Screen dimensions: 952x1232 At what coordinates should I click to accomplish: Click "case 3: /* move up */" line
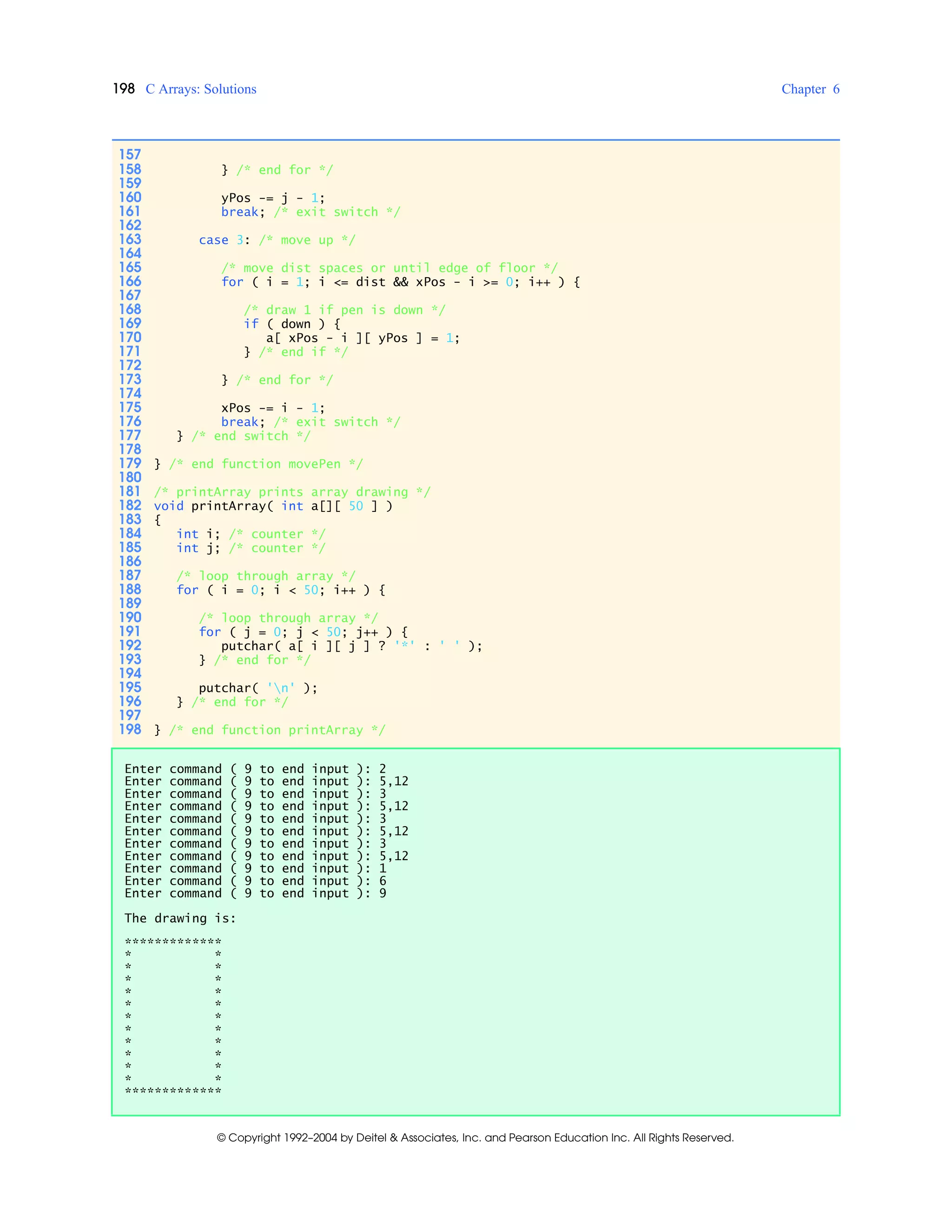coord(277,240)
